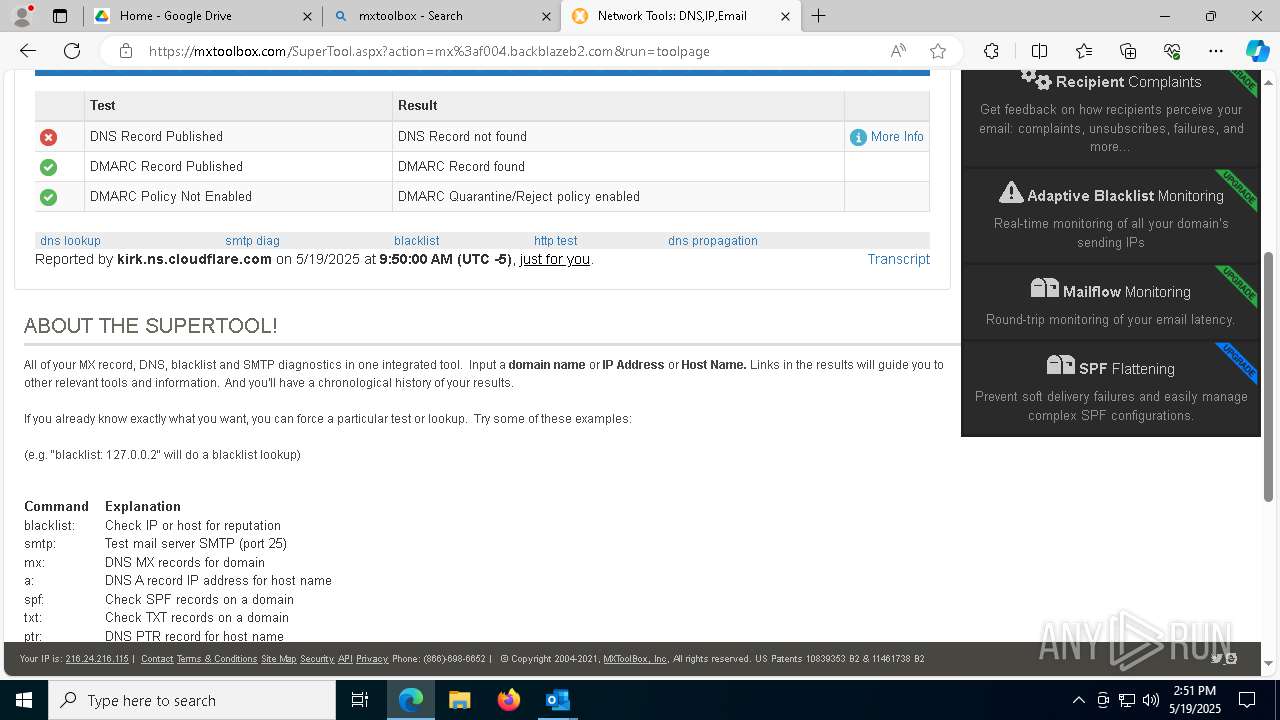Open the footer Contact link
This screenshot has height=720, width=1280.
click(157, 659)
